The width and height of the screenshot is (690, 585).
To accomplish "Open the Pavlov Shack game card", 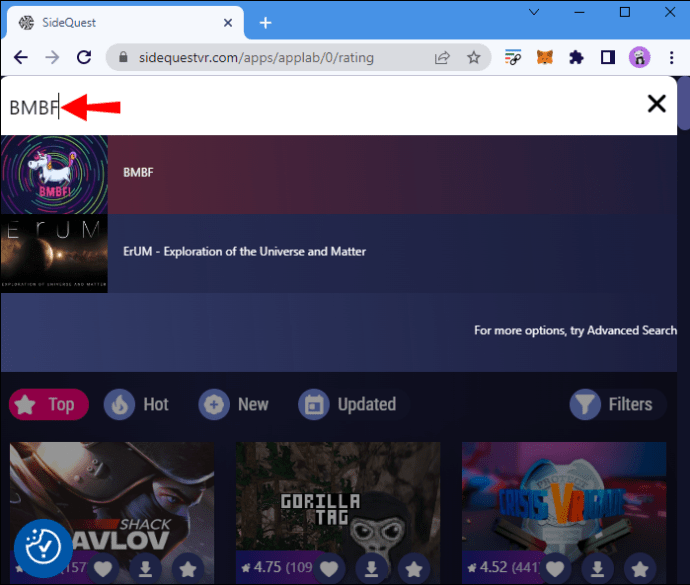I will coord(112,497).
